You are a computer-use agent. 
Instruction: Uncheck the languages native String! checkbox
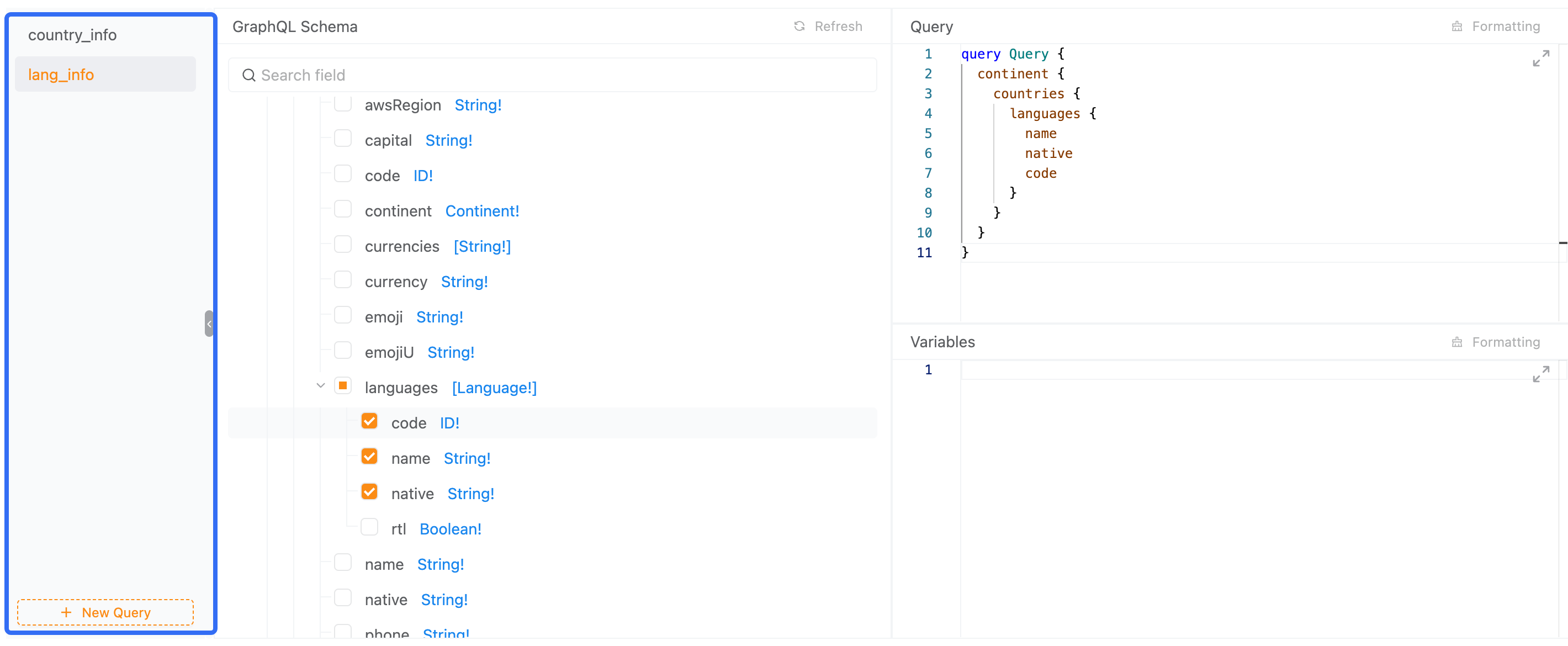coord(369,492)
